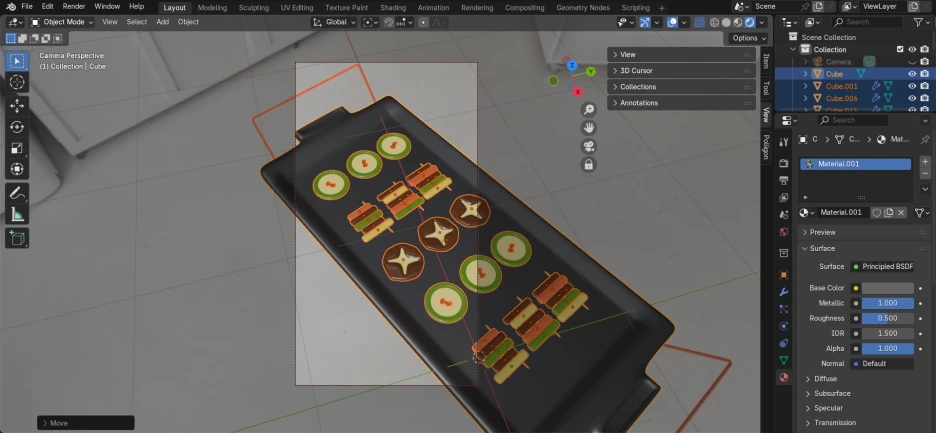Viewport: 936px width, 433px height.
Task: Switch to the Modeling workspace tab
Action: (x=212, y=8)
